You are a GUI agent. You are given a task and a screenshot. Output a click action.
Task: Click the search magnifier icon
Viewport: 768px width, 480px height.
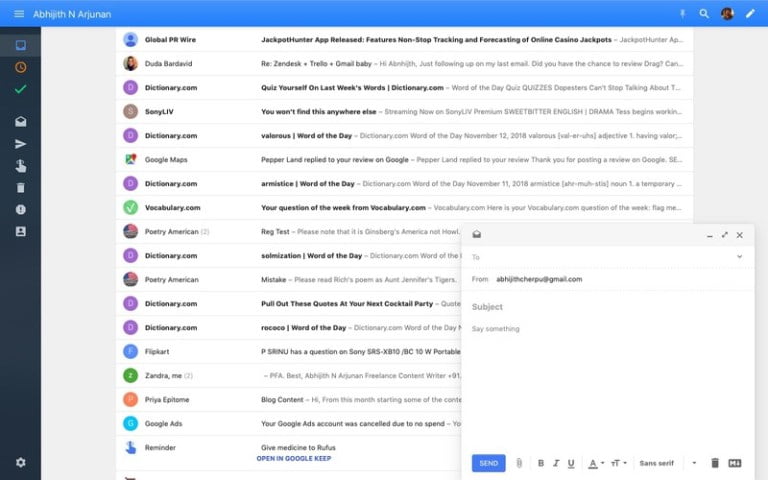coord(704,13)
